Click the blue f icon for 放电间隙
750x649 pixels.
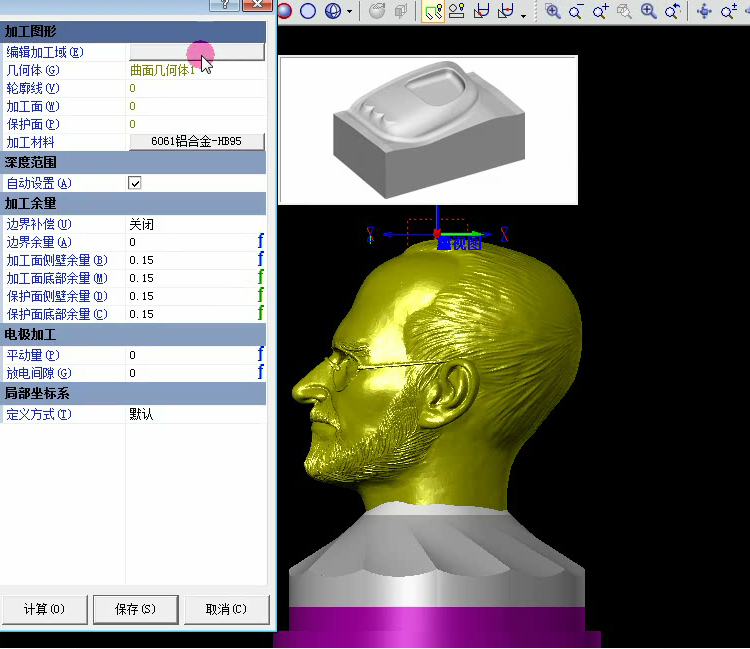tap(261, 372)
